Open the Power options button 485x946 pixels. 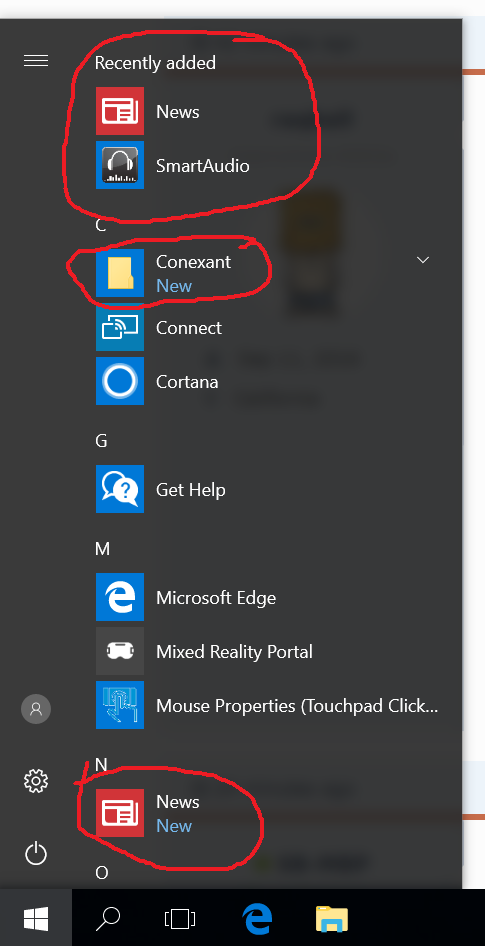36,854
